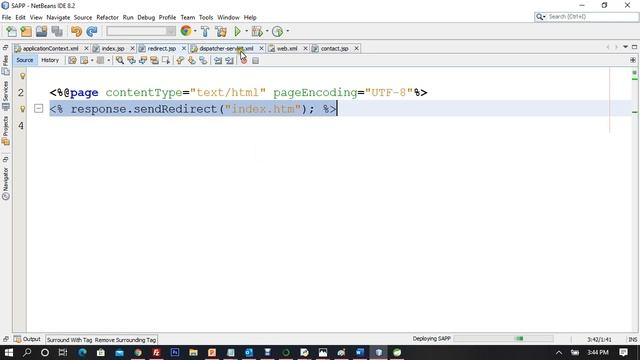Click the lightbulb hint on line 3
The image size is (640, 360).
[23, 109]
